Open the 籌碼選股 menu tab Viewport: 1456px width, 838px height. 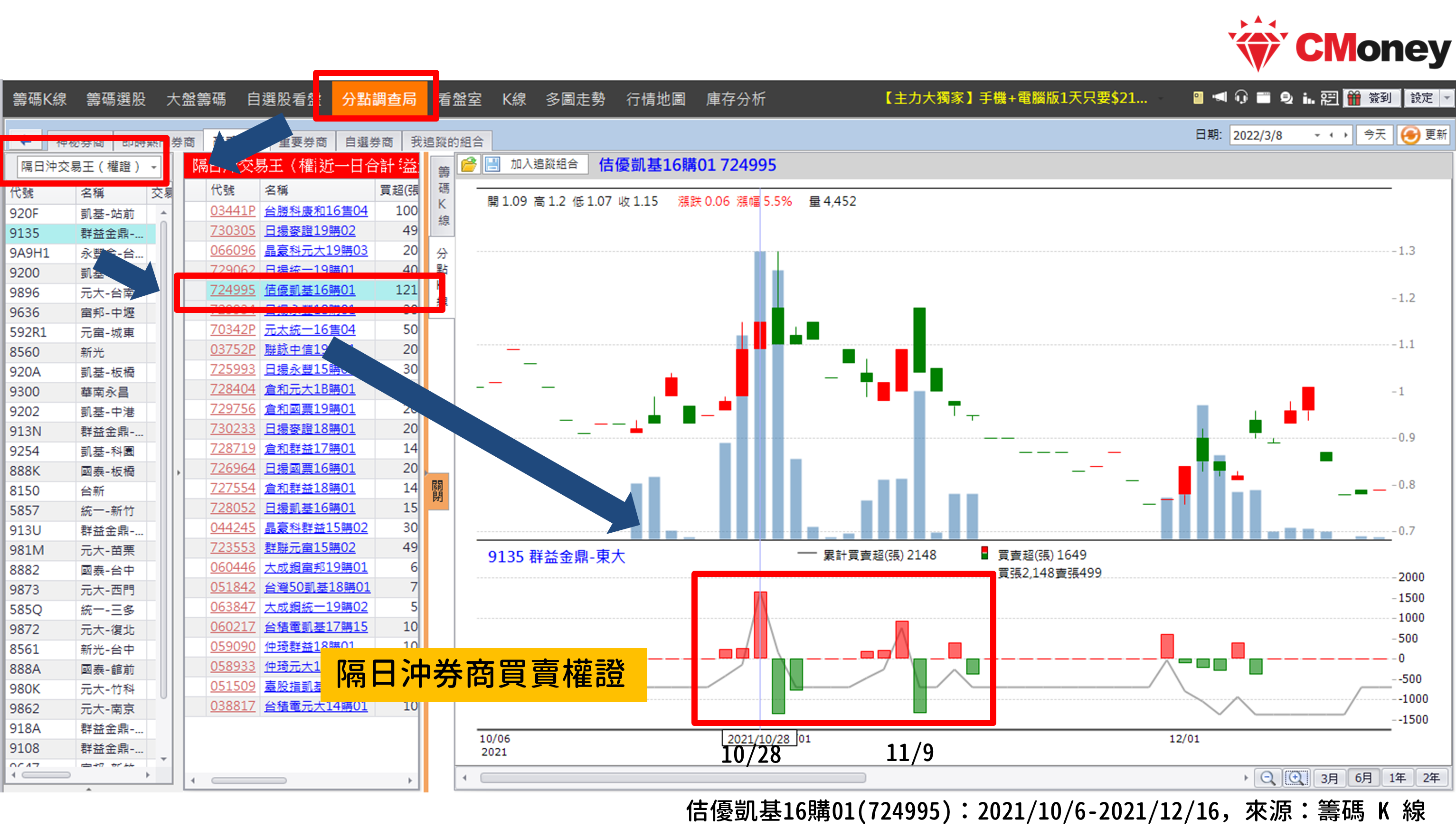coord(116,99)
